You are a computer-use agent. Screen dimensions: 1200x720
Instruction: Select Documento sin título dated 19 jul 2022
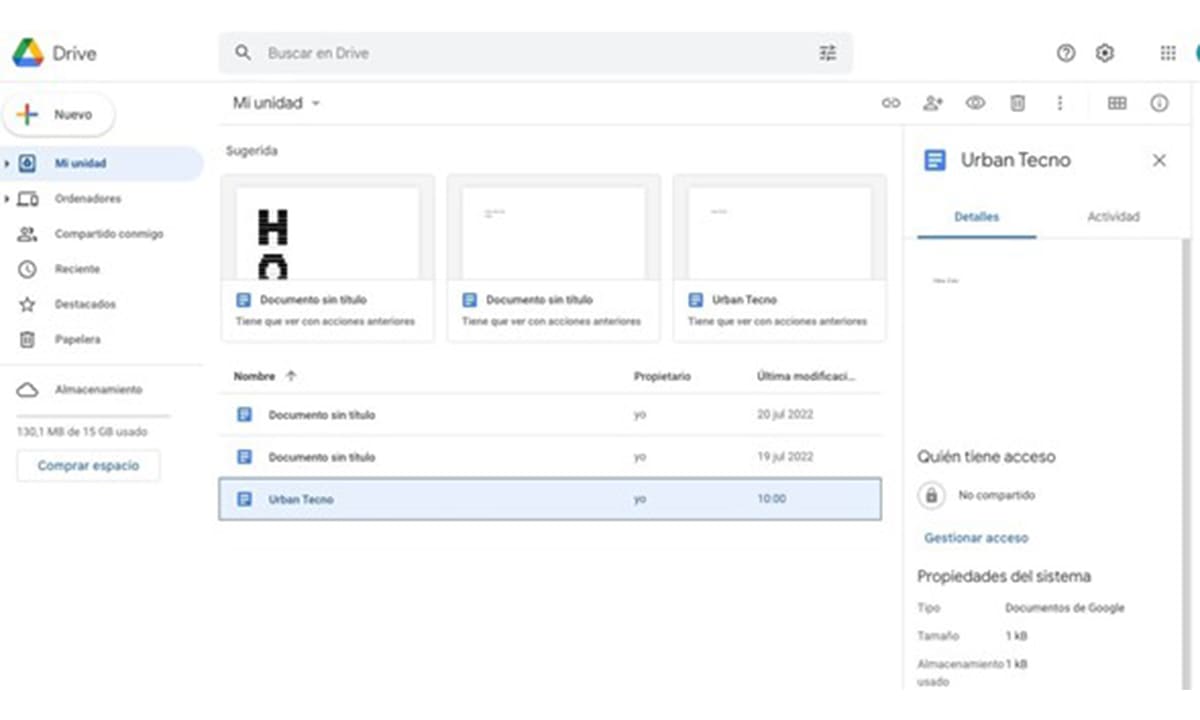pyautogui.click(x=550, y=457)
